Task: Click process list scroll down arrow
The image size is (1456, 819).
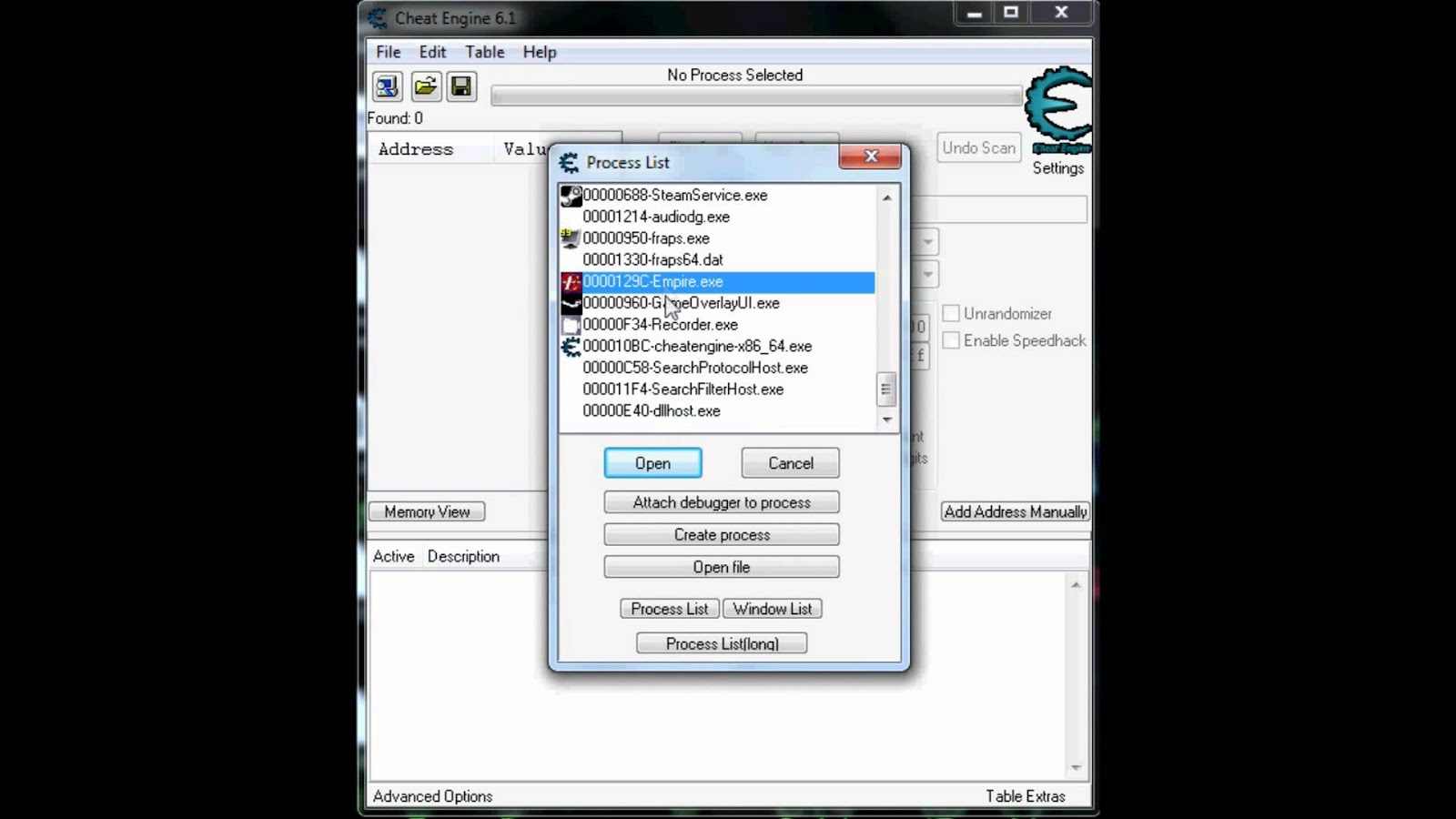Action: [886, 420]
